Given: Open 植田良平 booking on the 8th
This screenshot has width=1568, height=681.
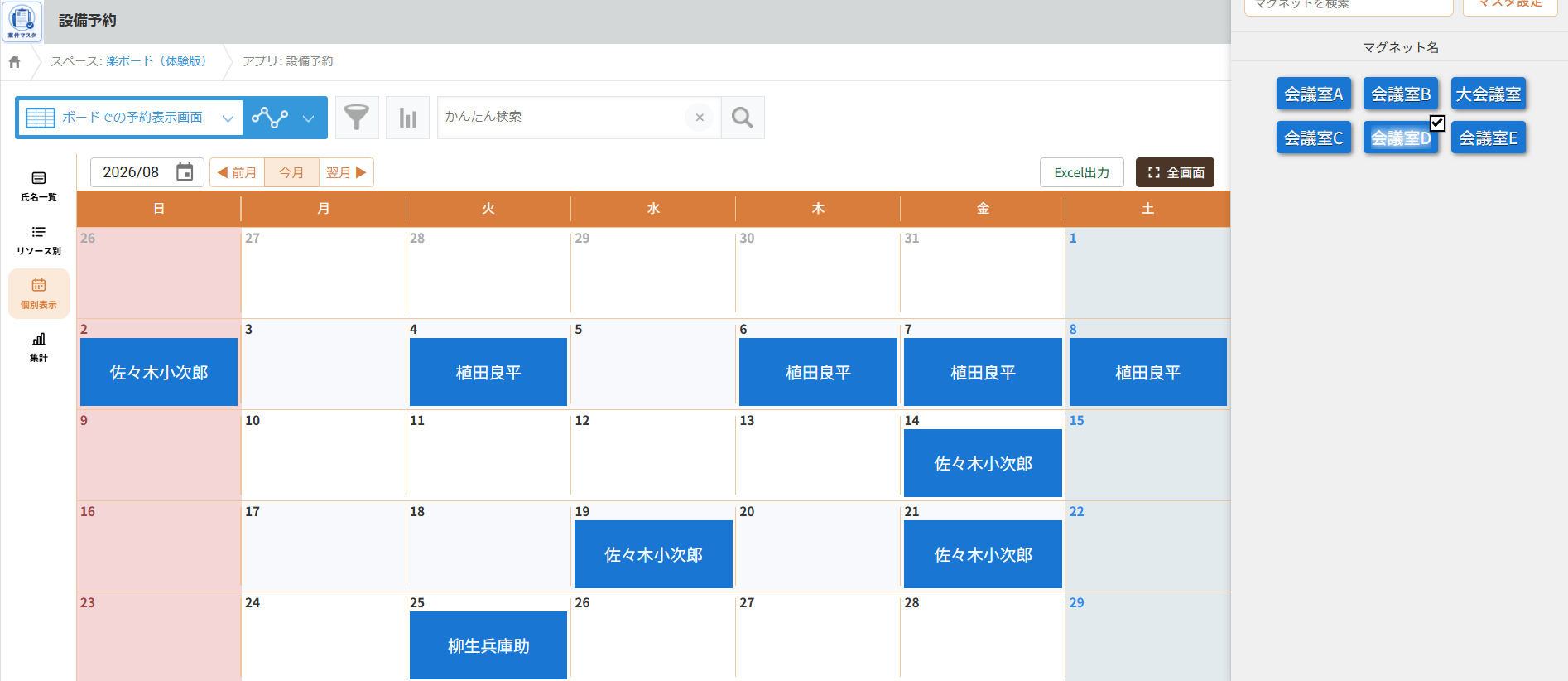Looking at the screenshot, I should [1147, 372].
